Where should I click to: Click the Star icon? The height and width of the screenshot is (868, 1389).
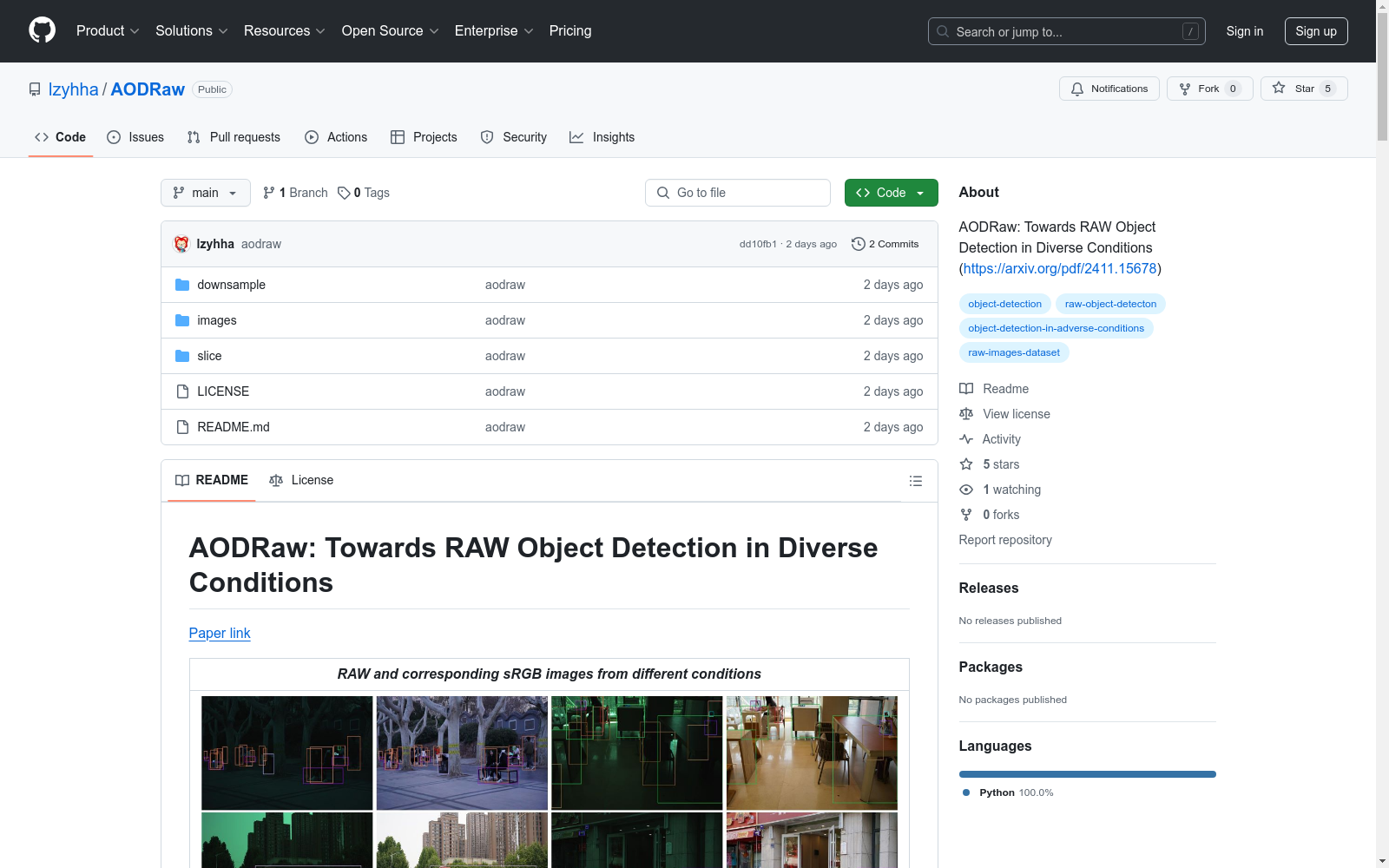point(1279,88)
